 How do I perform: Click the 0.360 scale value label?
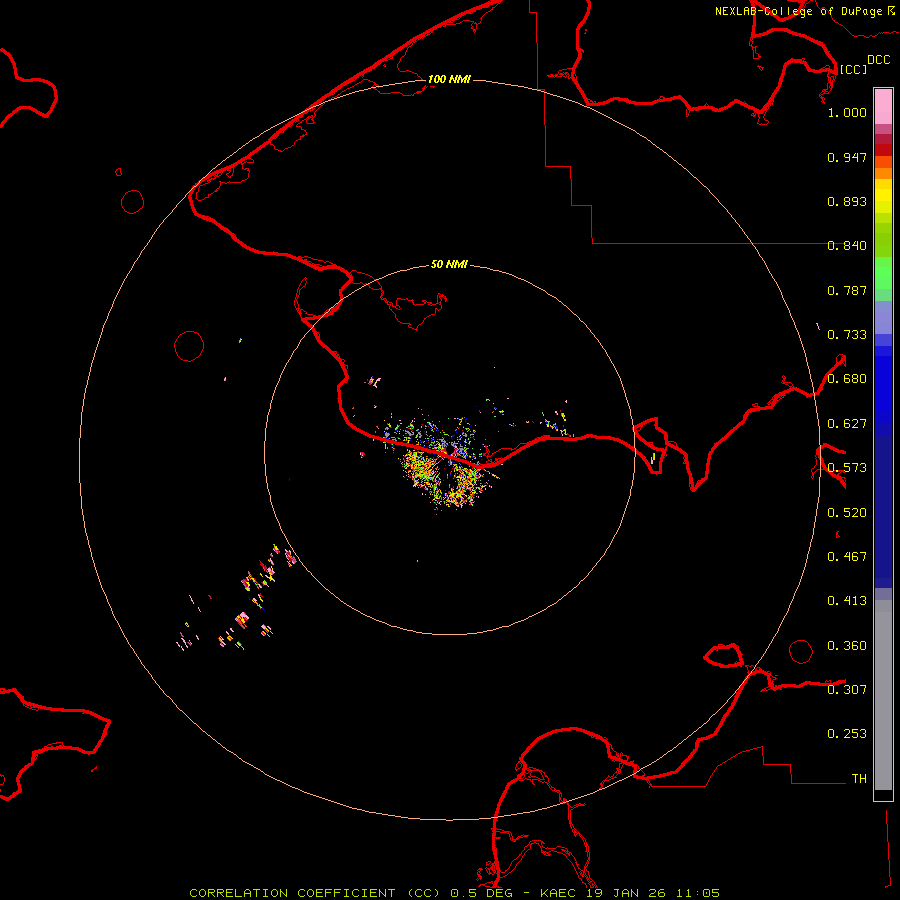847,646
